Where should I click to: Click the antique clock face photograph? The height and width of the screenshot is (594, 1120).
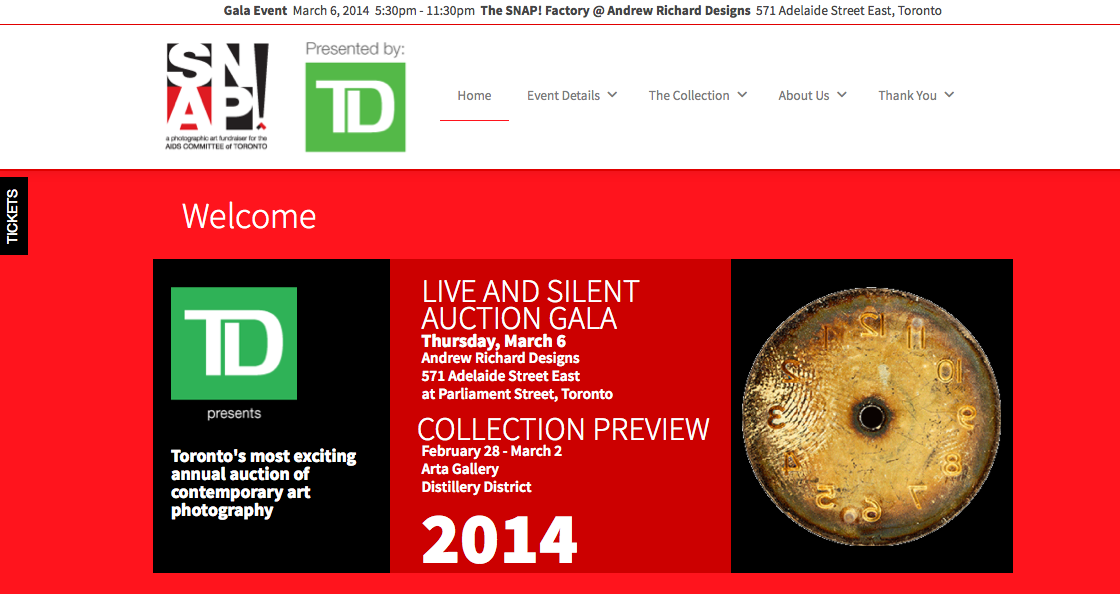pyautogui.click(x=871, y=416)
